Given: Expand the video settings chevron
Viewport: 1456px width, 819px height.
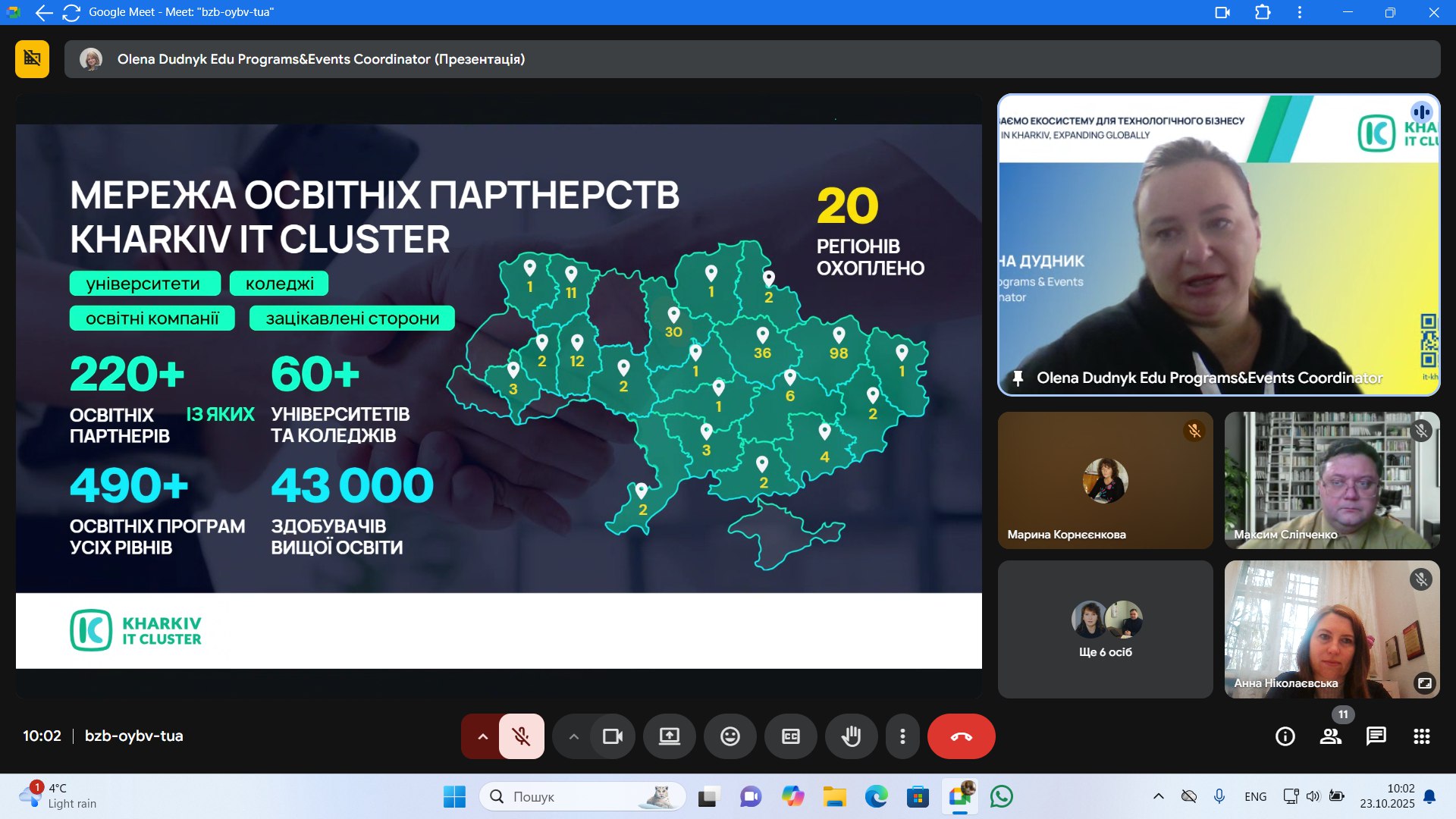Looking at the screenshot, I should [x=573, y=736].
